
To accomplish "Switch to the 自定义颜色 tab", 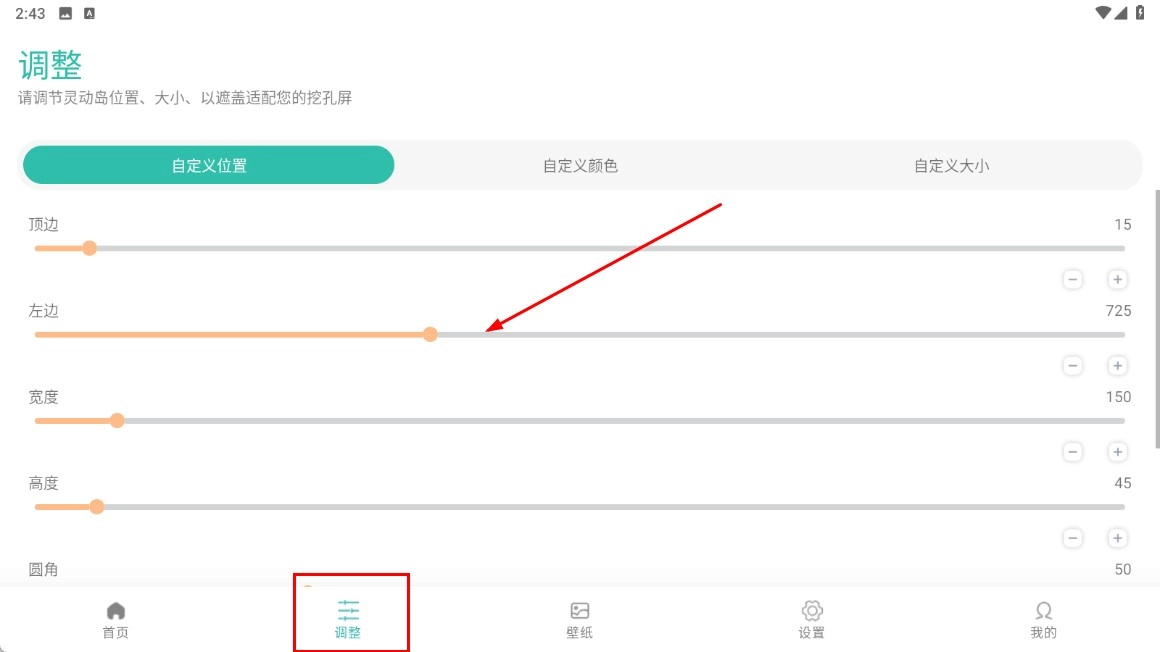I will pos(580,166).
